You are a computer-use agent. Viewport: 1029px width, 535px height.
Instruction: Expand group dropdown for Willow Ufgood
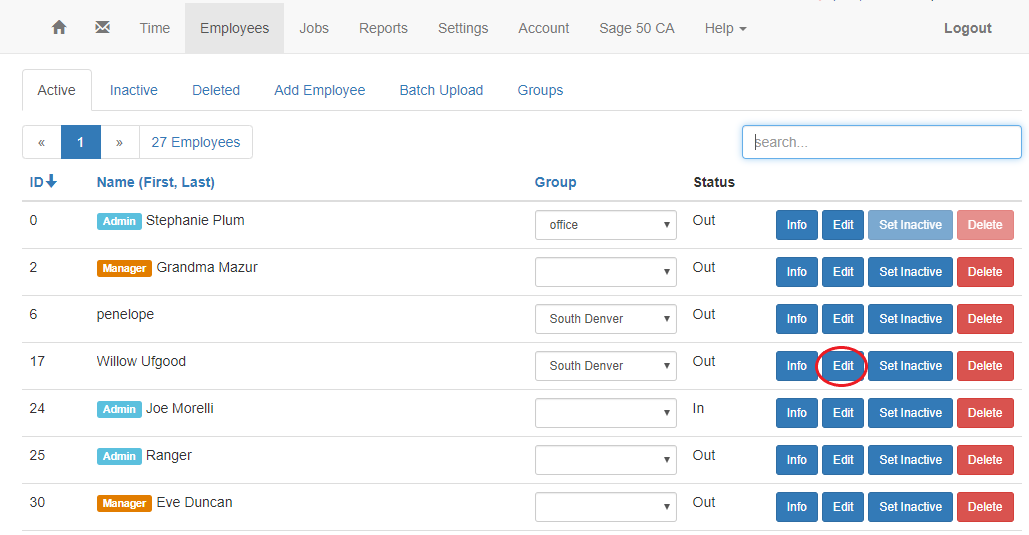point(605,366)
